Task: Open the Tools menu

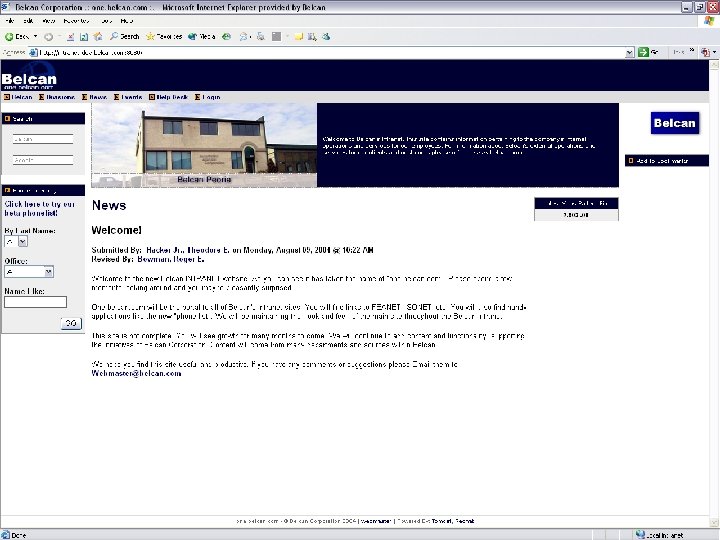Action: point(106,21)
